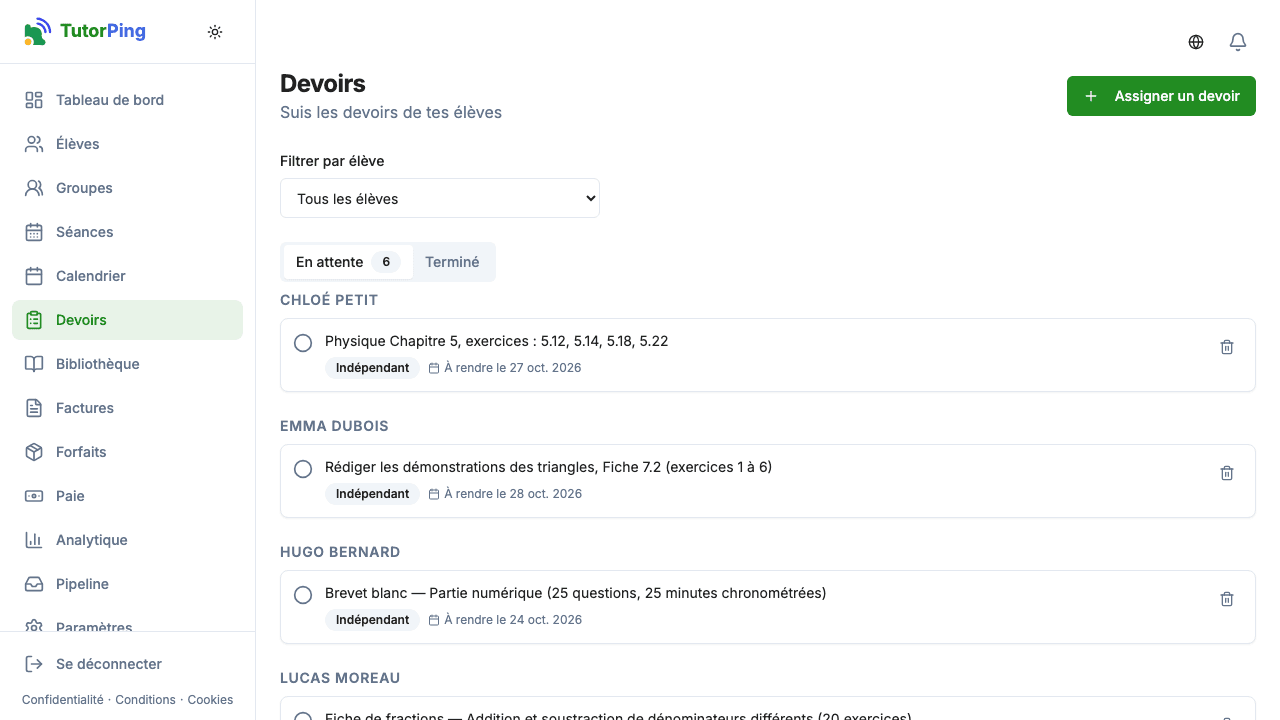Click the Indépendant badge on Brevet blanc
Image resolution: width=1280 pixels, height=720 pixels.
coord(372,620)
